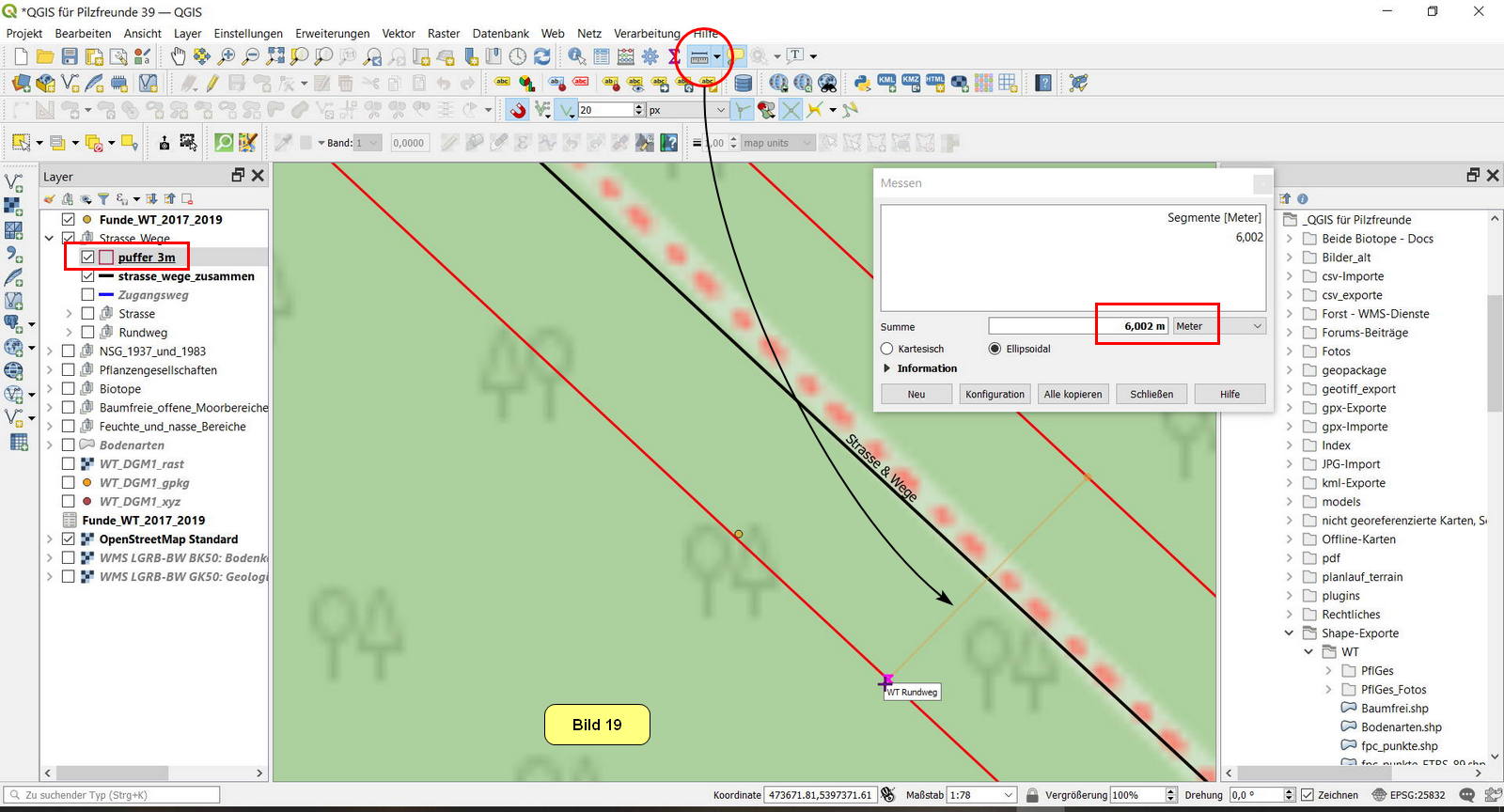Open the Vektor menu
1504x812 pixels.
click(x=398, y=33)
